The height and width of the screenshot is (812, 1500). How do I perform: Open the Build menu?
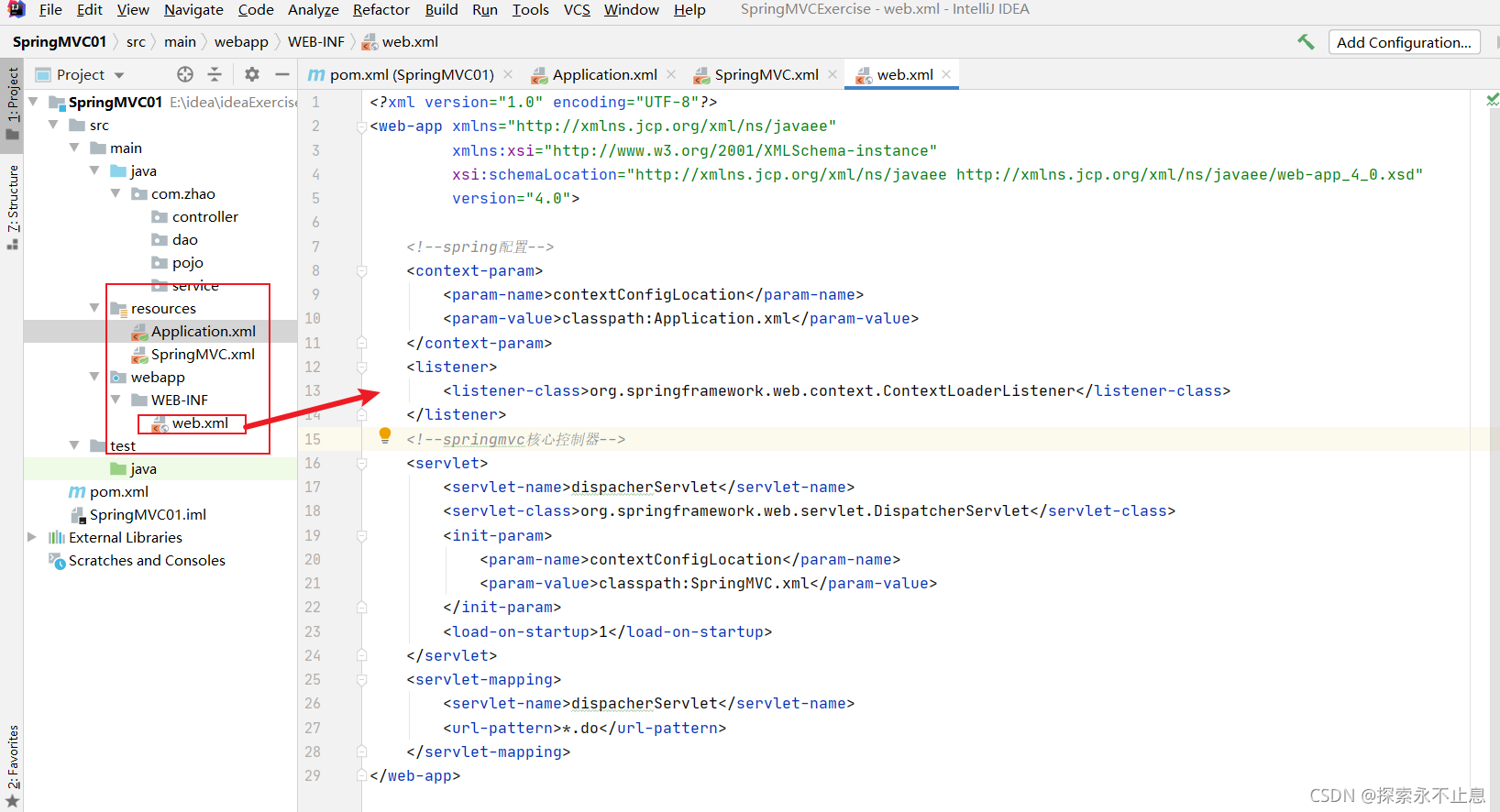coord(441,9)
